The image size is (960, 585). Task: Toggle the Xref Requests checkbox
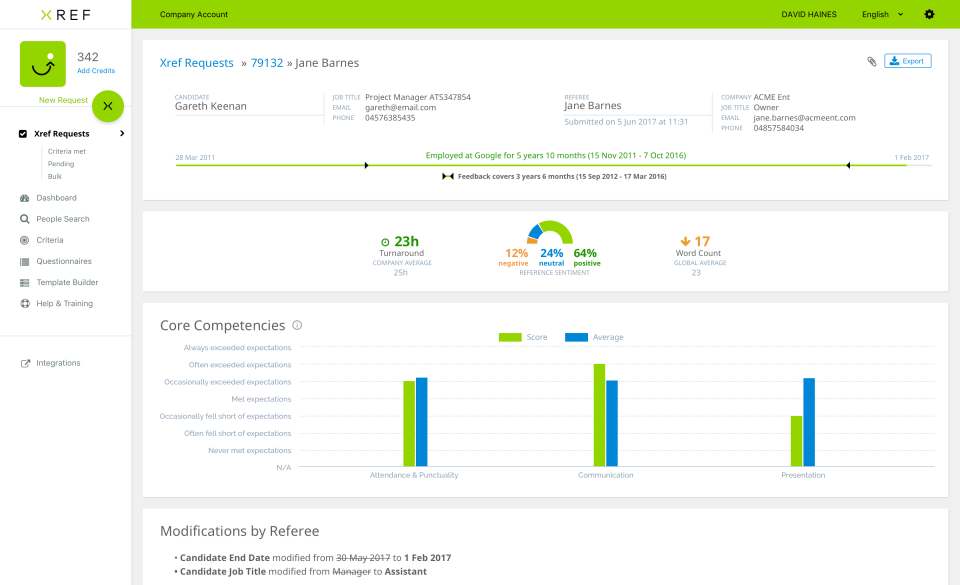(23, 133)
